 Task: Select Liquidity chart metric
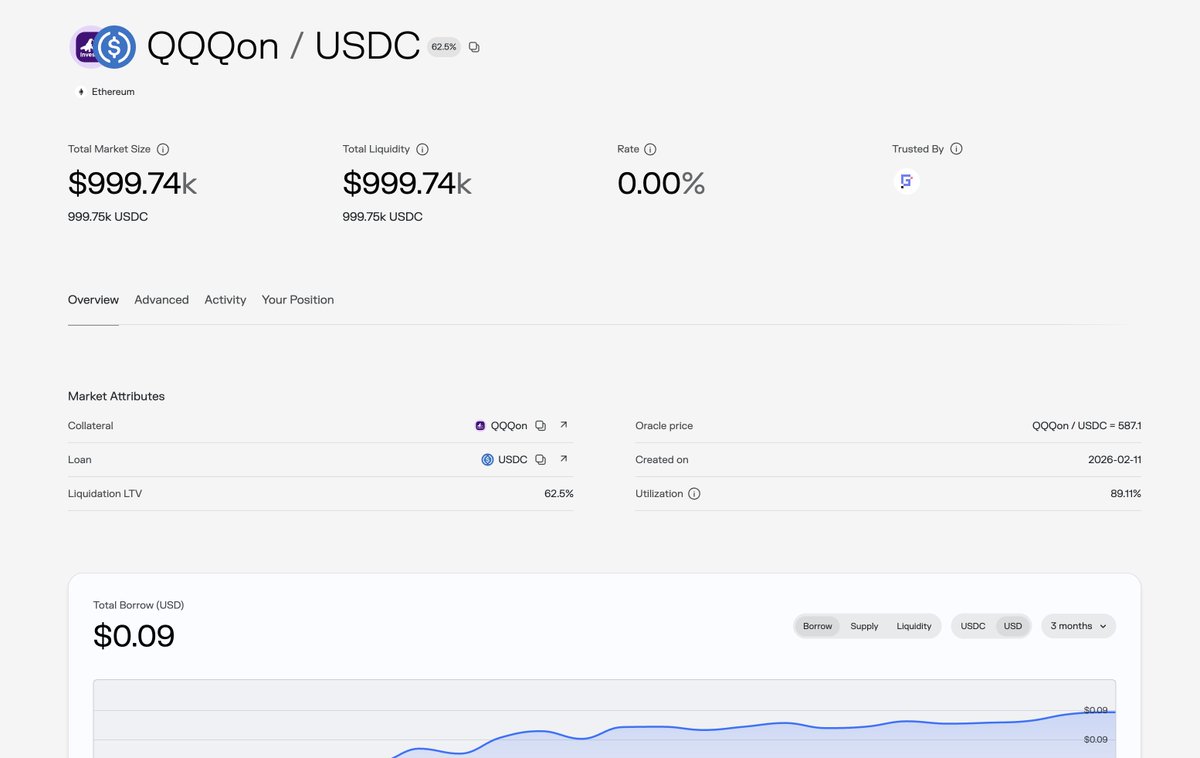coord(914,626)
